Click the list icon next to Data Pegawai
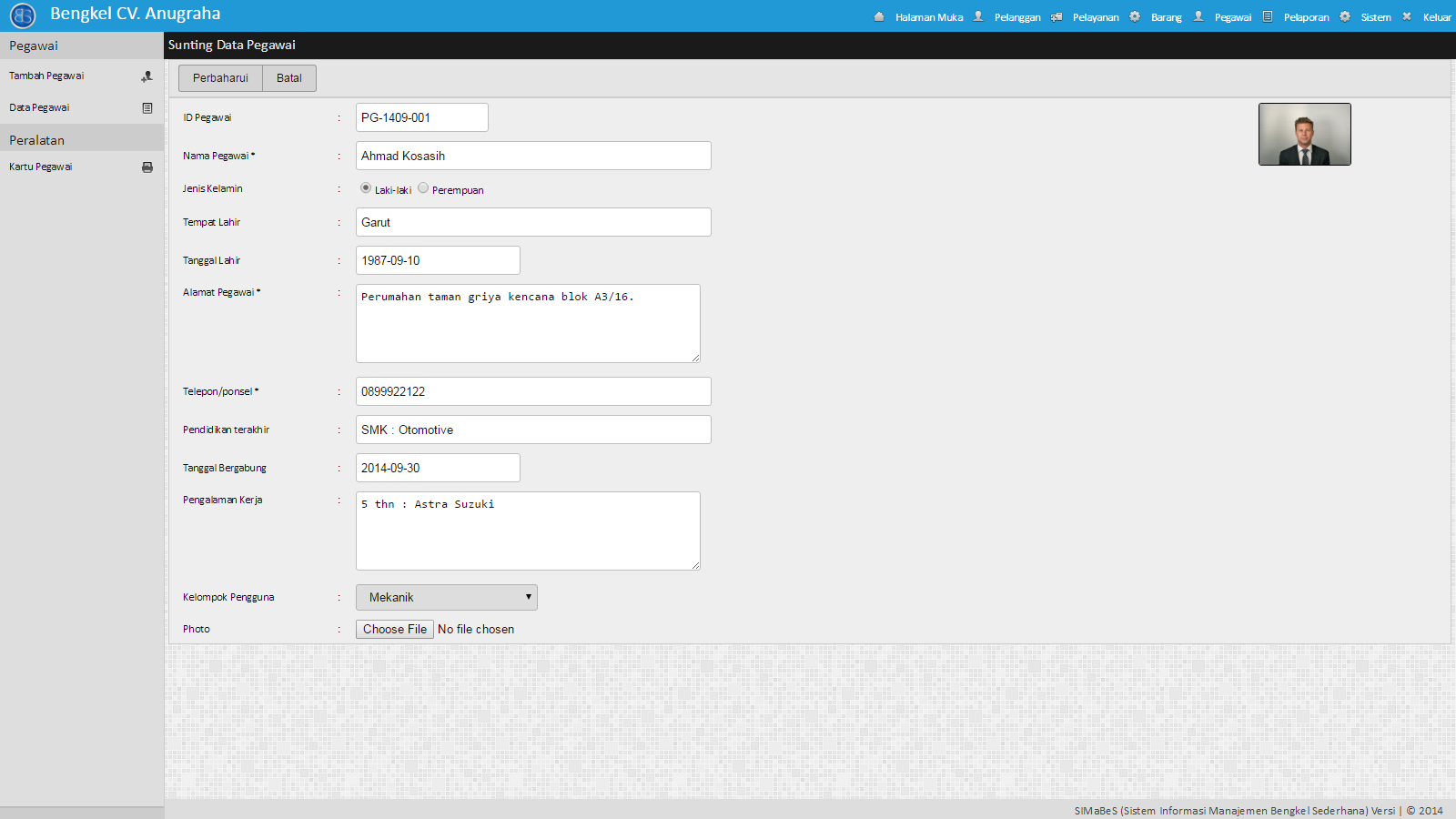 [x=147, y=108]
